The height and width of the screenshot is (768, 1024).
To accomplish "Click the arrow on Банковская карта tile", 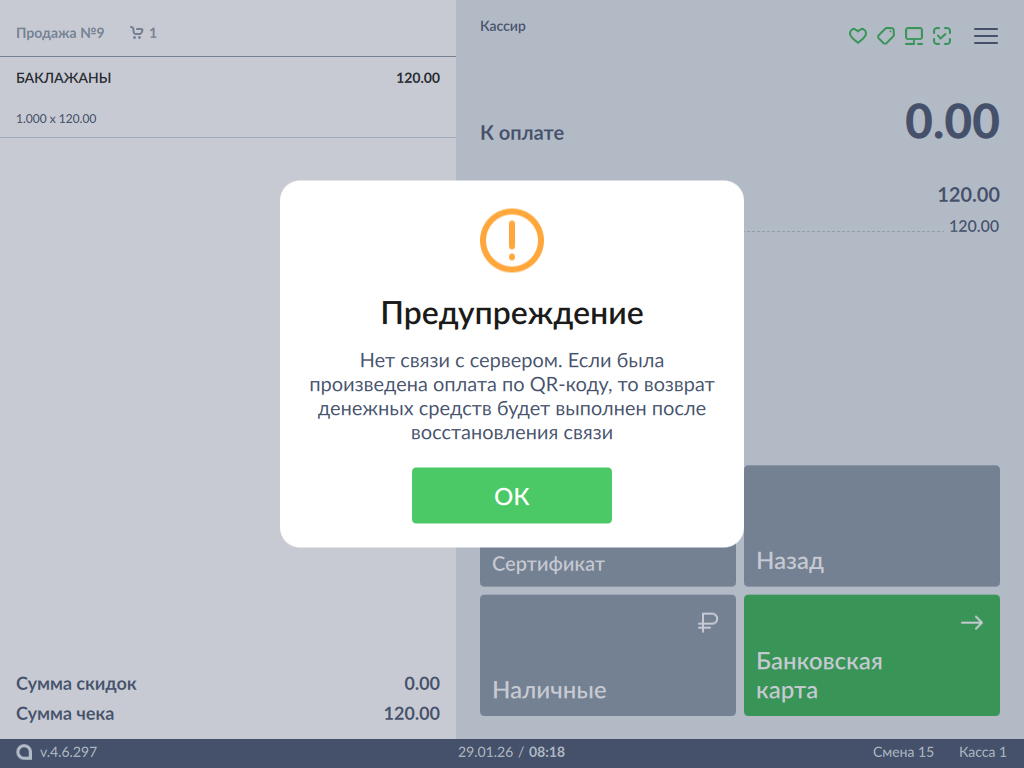I will (x=971, y=623).
